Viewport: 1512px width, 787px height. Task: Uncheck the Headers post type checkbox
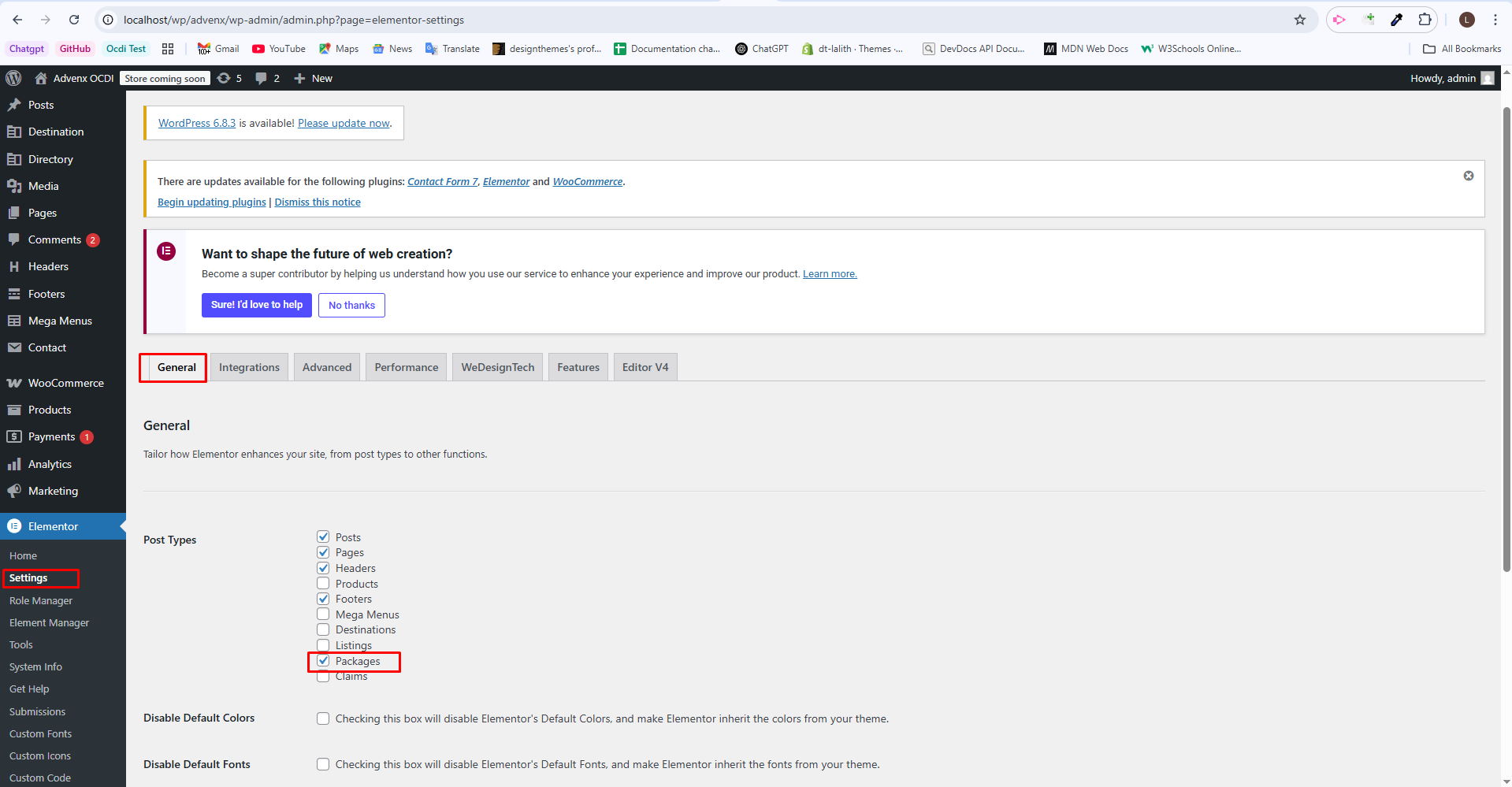pyautogui.click(x=323, y=568)
